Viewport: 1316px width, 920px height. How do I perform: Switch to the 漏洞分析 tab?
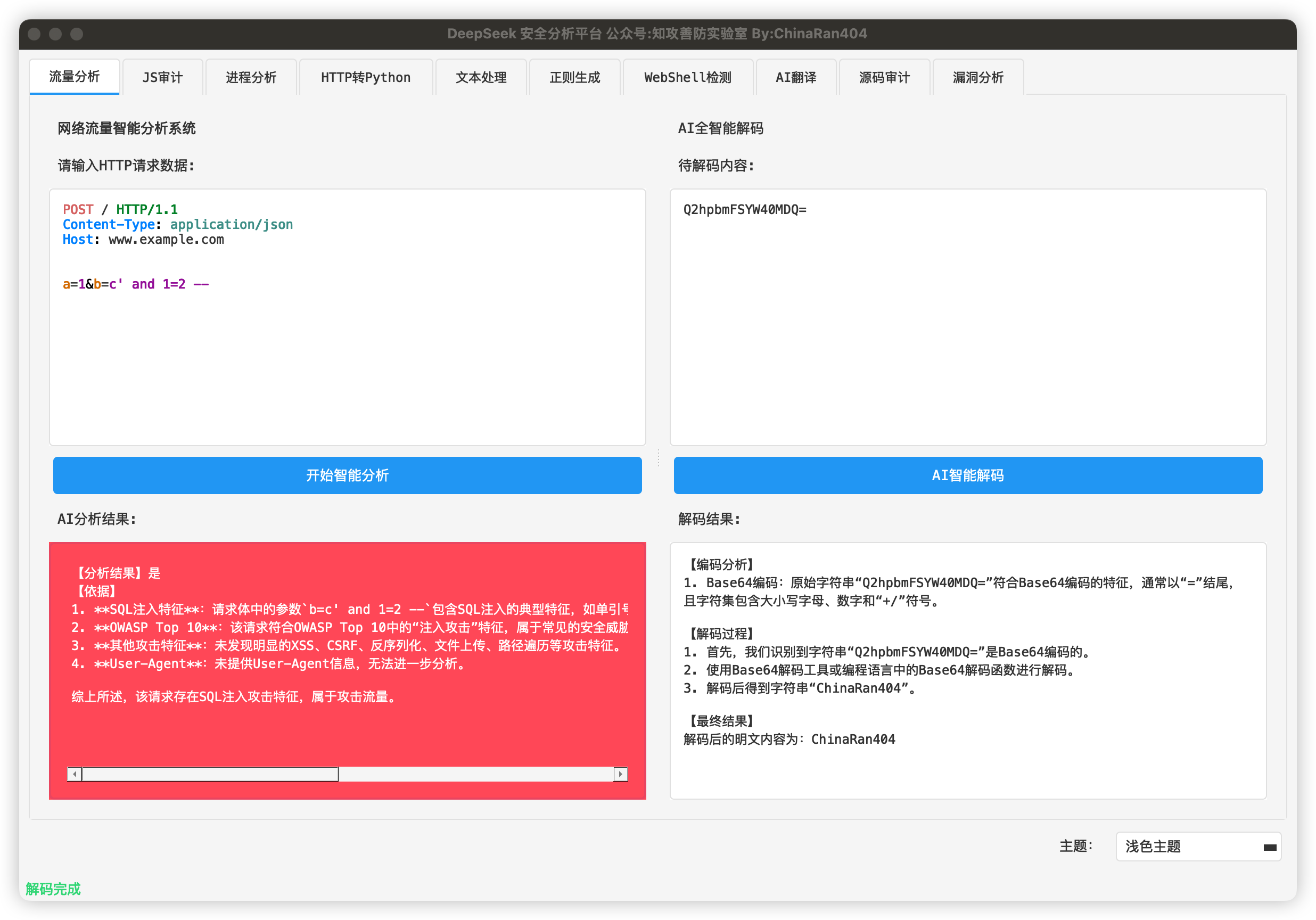pos(977,77)
